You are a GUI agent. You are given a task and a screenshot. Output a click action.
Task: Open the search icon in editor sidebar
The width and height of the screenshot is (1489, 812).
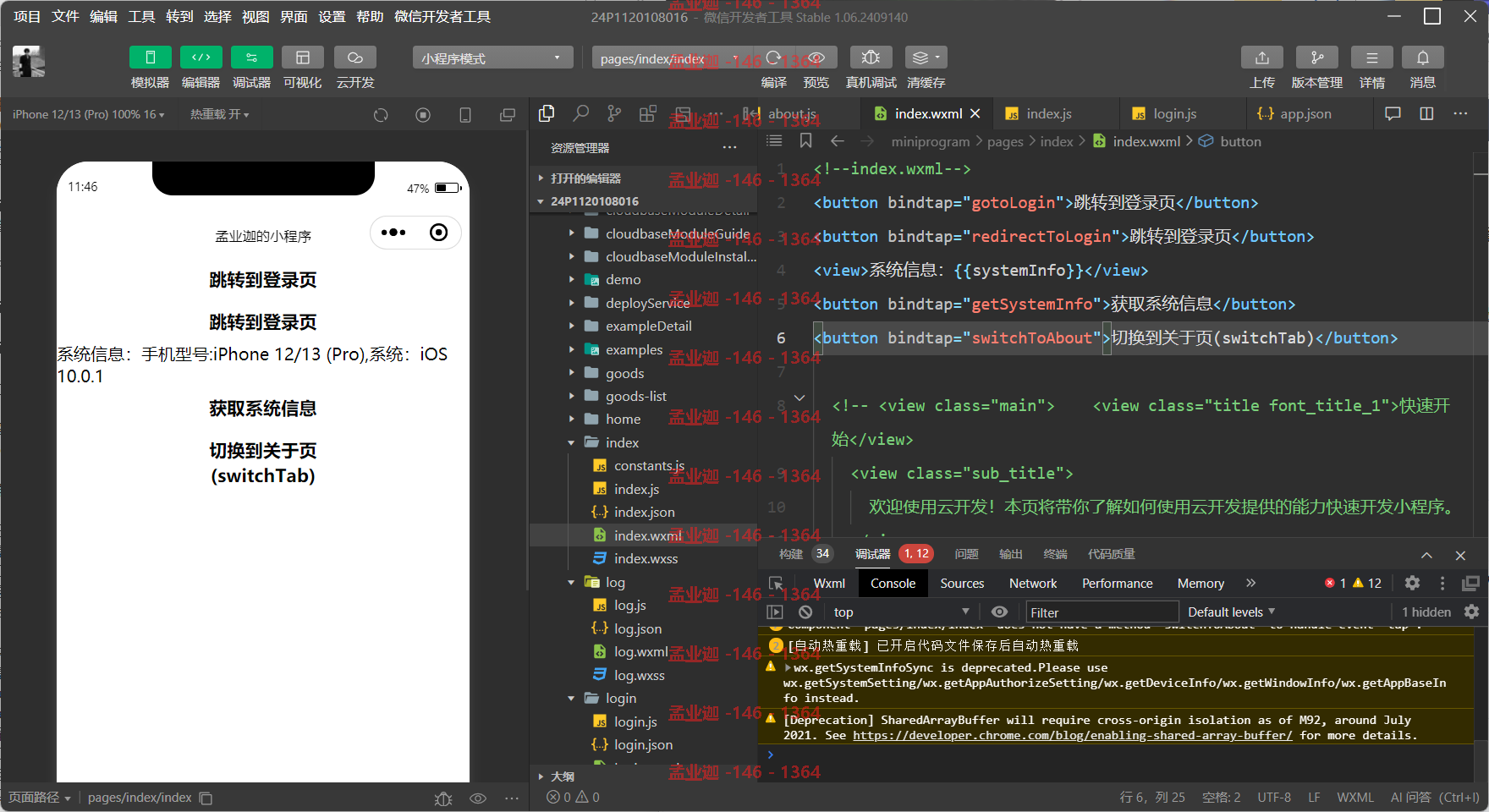click(x=580, y=113)
